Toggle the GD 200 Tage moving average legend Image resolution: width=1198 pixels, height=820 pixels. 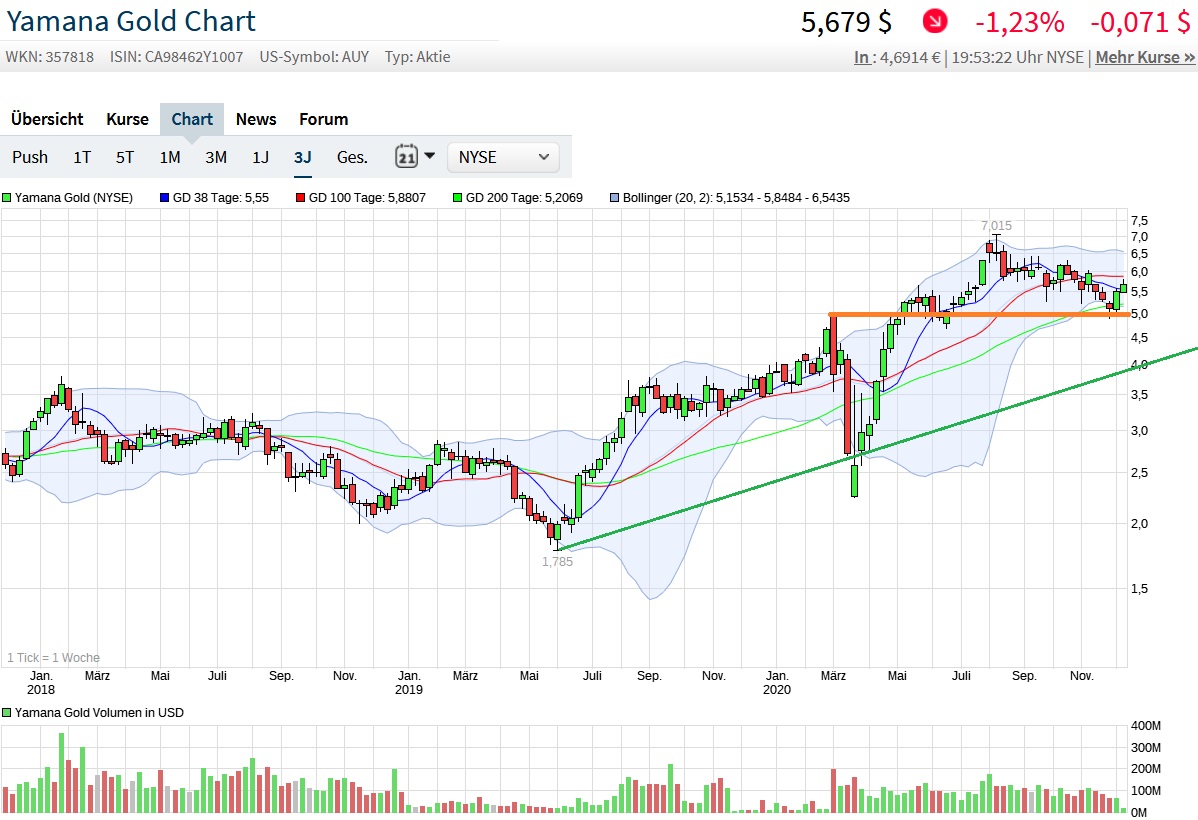coord(517,198)
